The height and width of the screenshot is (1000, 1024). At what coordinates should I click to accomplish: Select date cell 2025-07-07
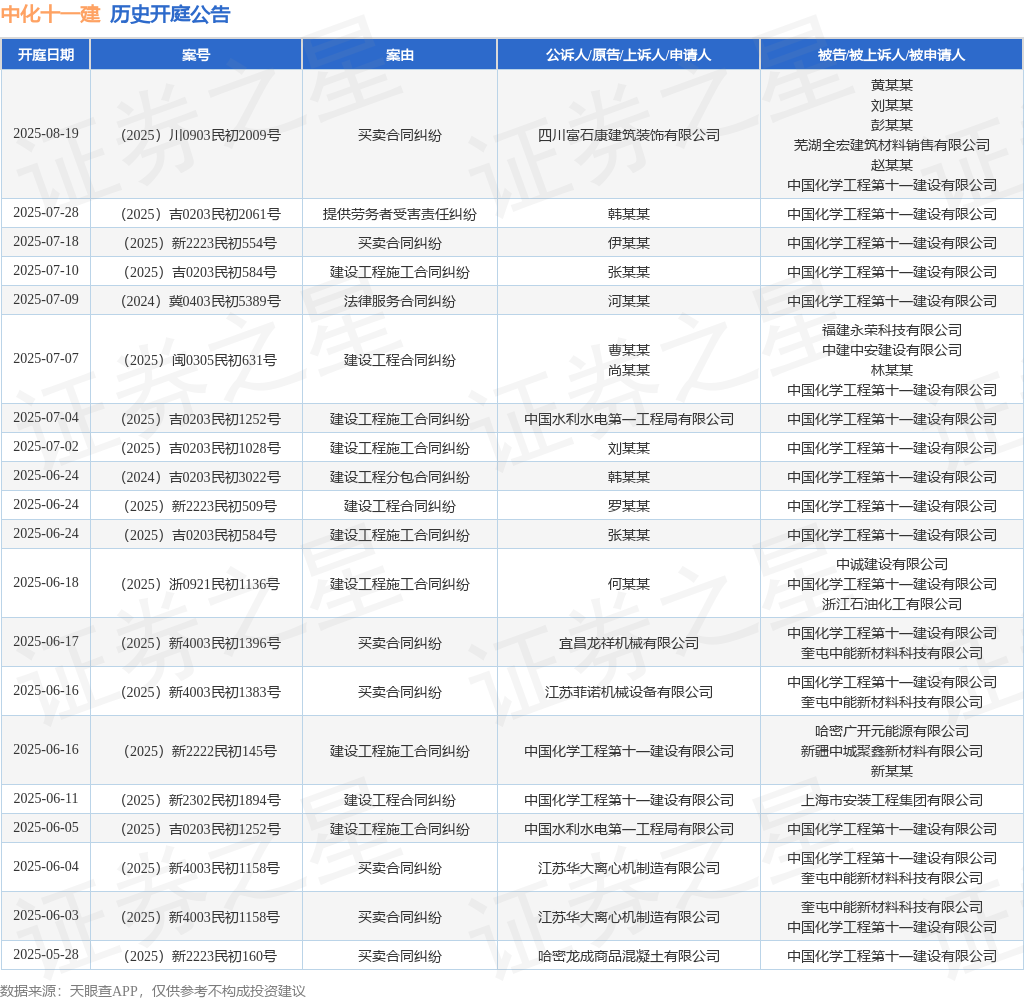(x=46, y=358)
